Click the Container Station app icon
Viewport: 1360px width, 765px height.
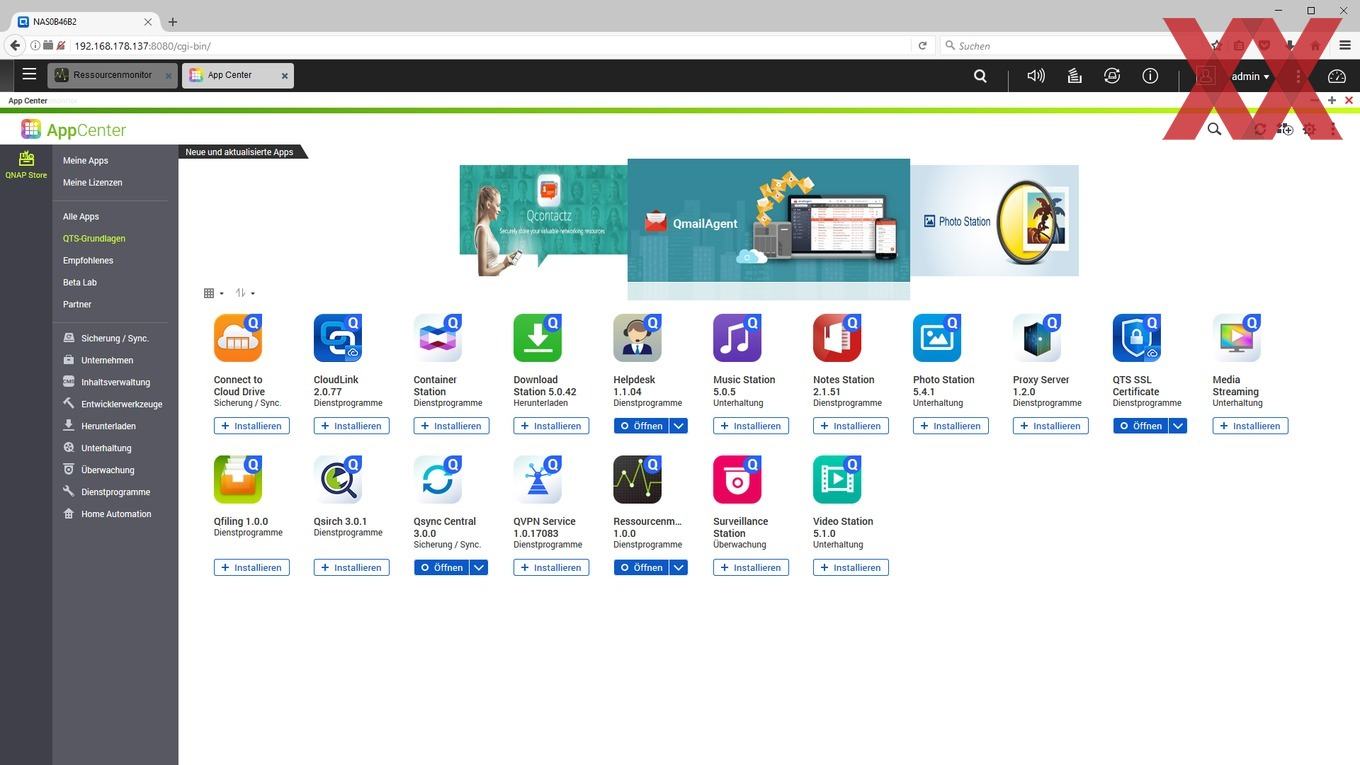point(438,338)
